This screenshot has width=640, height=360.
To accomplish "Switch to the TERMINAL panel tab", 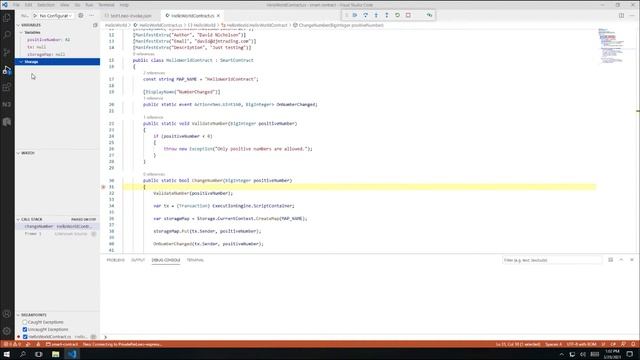I will point(195,260).
